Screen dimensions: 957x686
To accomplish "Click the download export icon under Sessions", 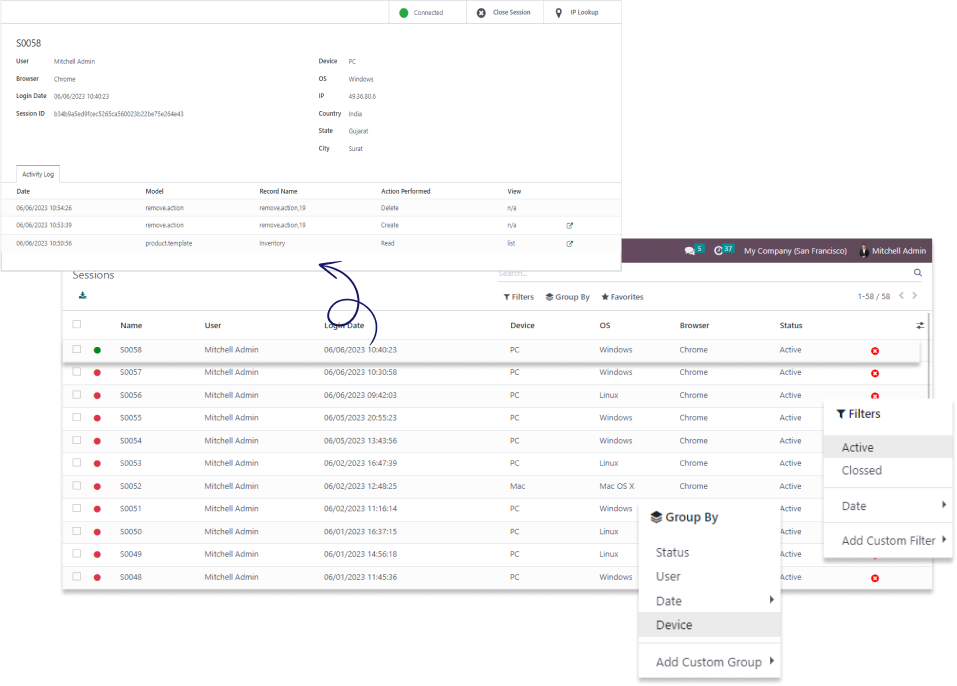I will pos(82,295).
